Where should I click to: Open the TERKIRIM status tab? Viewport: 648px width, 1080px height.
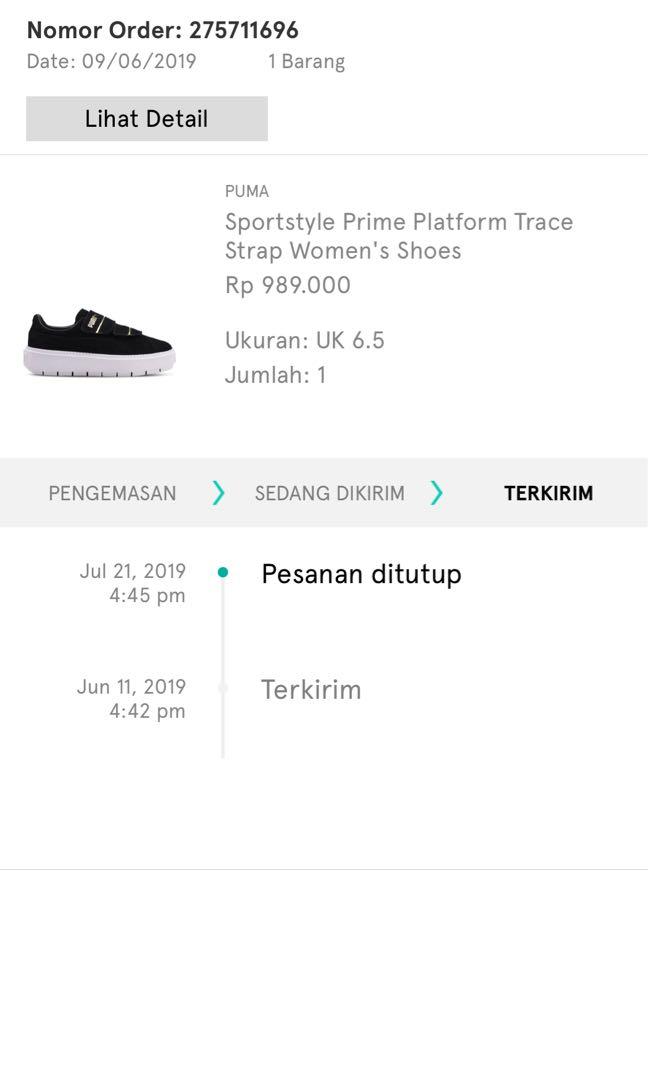547,492
